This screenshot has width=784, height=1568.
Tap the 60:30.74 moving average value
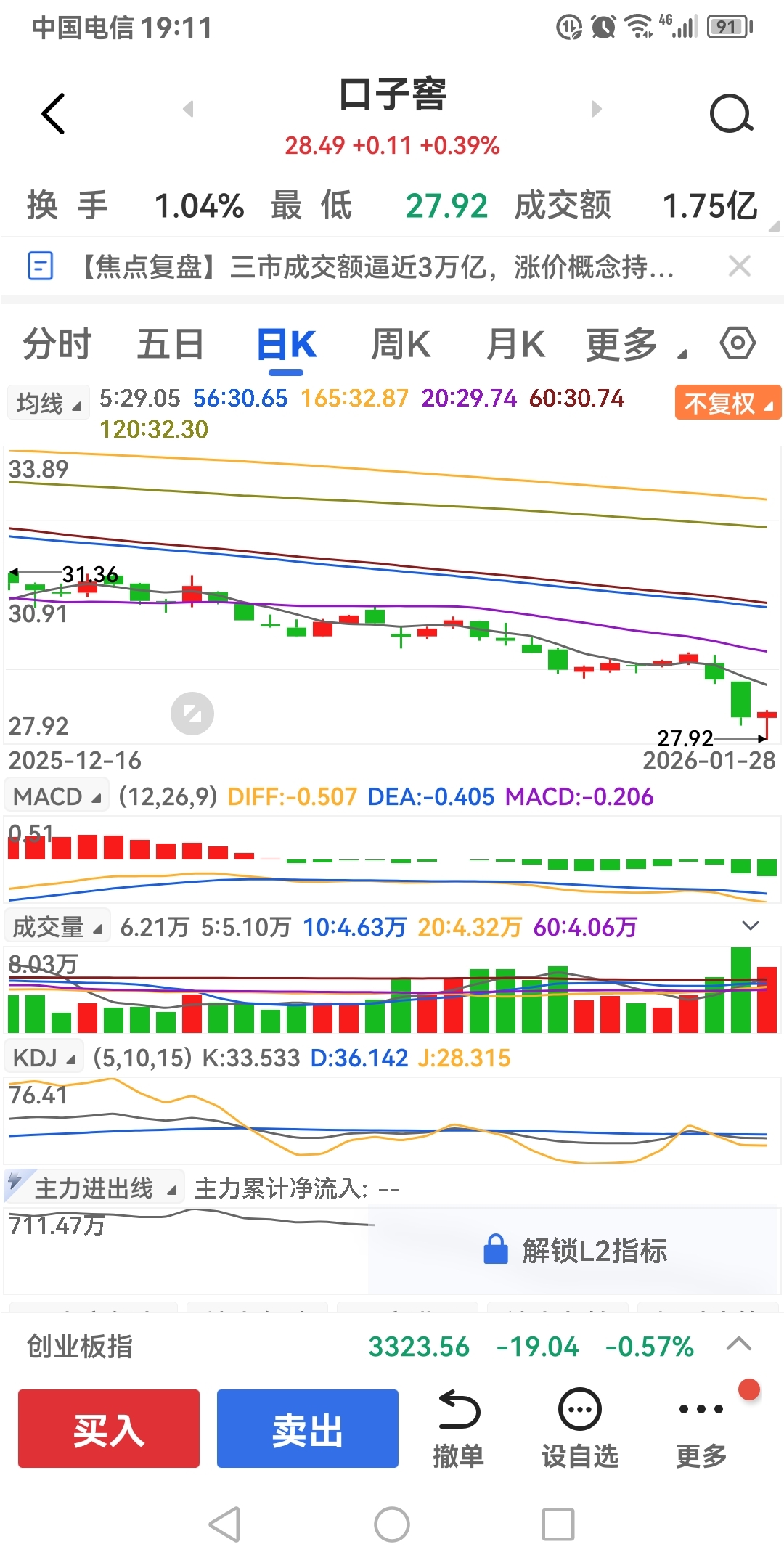[576, 398]
